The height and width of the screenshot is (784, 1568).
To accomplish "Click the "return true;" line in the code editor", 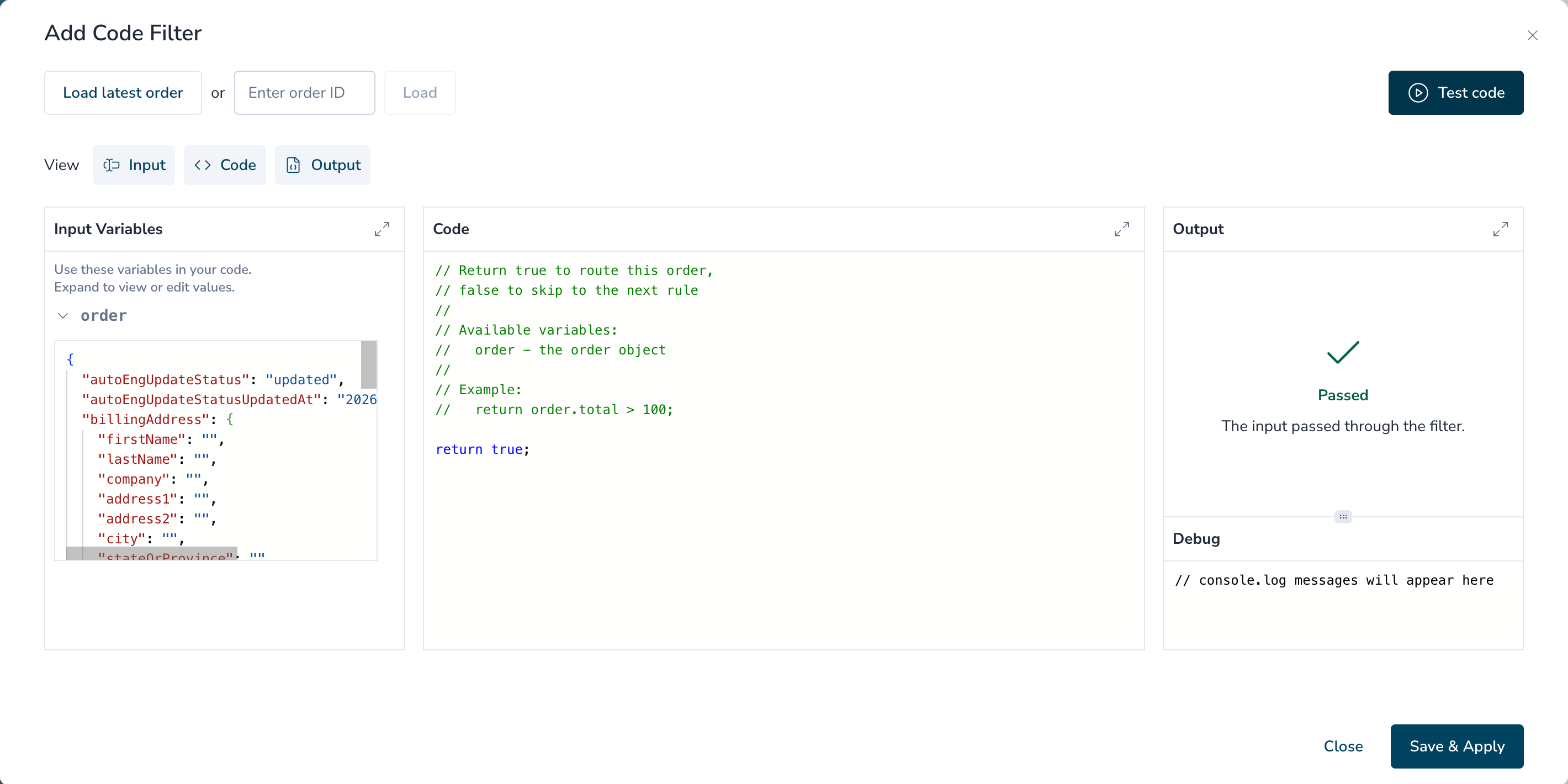I will pyautogui.click(x=483, y=450).
